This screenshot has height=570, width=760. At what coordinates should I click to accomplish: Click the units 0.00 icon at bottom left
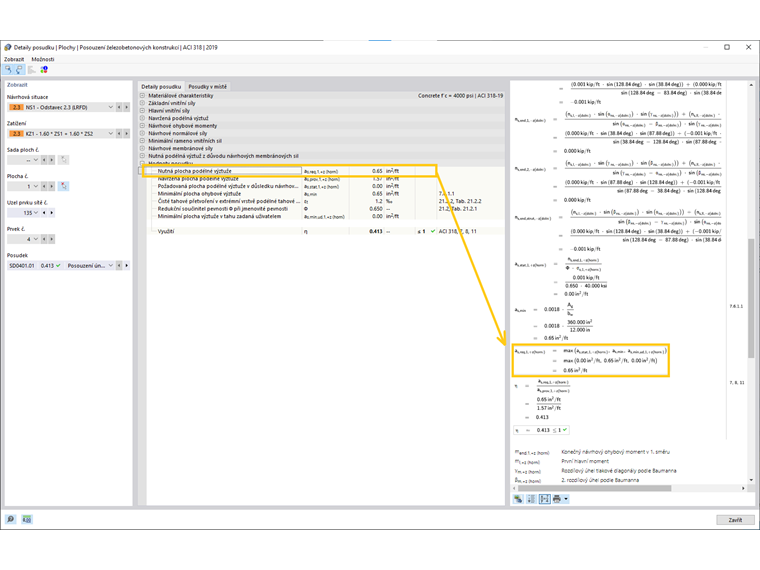27,519
